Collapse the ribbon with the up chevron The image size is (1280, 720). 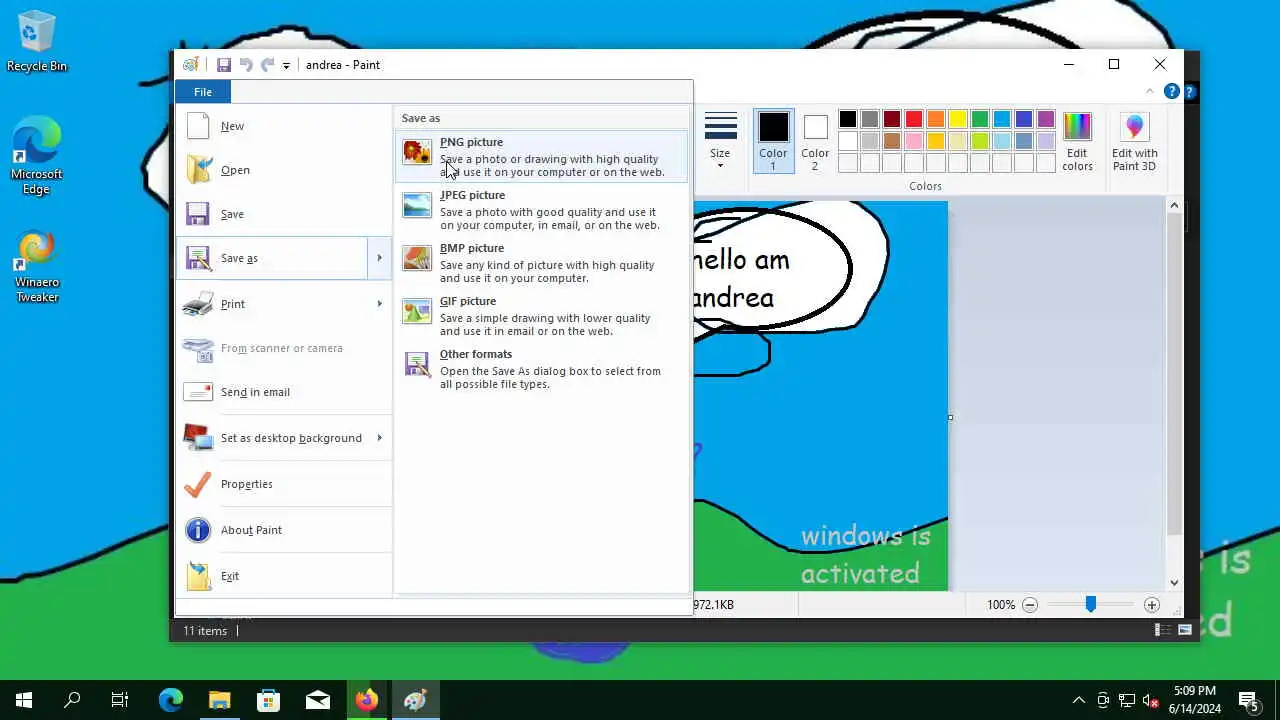(1149, 92)
